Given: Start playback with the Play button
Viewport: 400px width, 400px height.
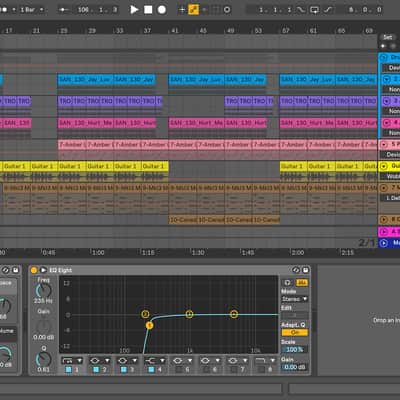Looking at the screenshot, I should (x=134, y=10).
